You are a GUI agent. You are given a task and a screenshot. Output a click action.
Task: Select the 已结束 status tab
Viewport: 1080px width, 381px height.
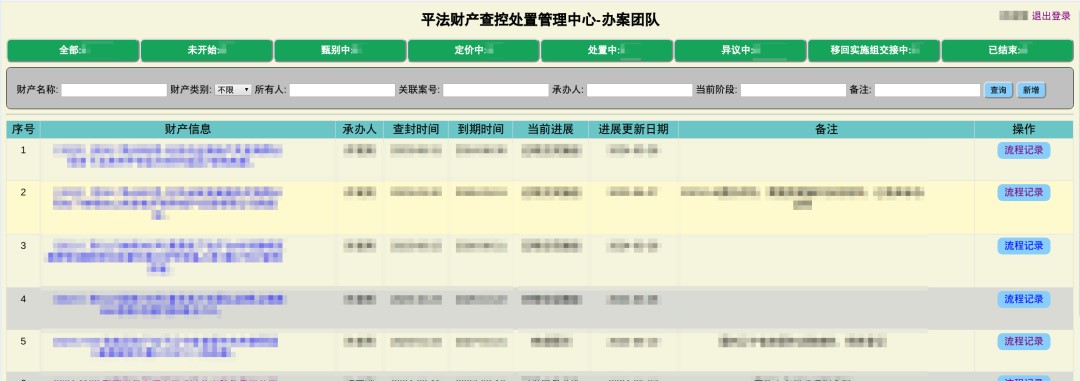pos(1007,51)
